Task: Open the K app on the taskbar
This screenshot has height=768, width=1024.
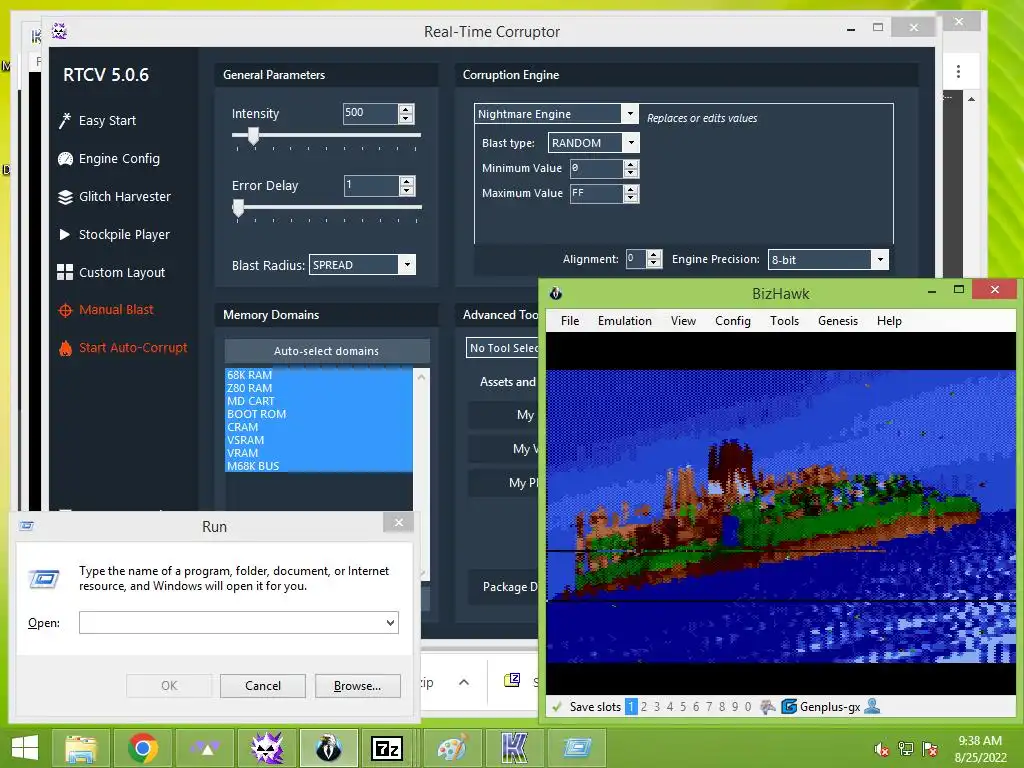Action: (x=515, y=748)
